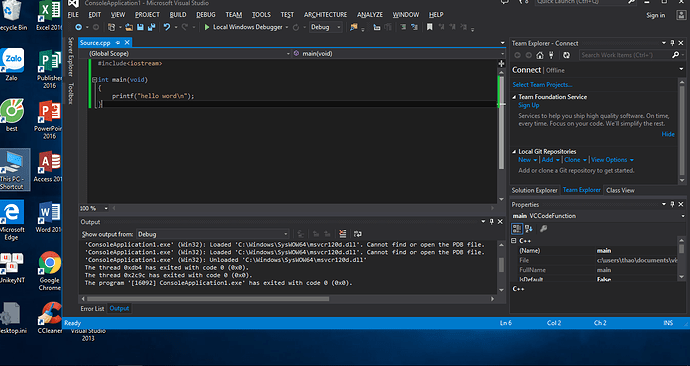
Task: Open the Microsoft Edge desktop icon
Action: point(12,220)
